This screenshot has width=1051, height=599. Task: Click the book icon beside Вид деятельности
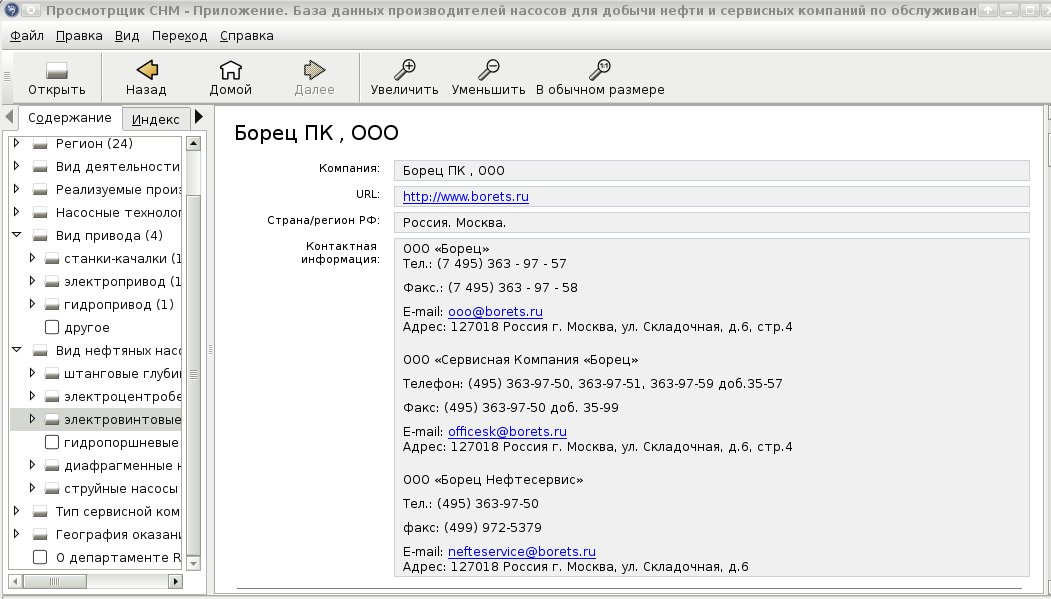(40, 167)
